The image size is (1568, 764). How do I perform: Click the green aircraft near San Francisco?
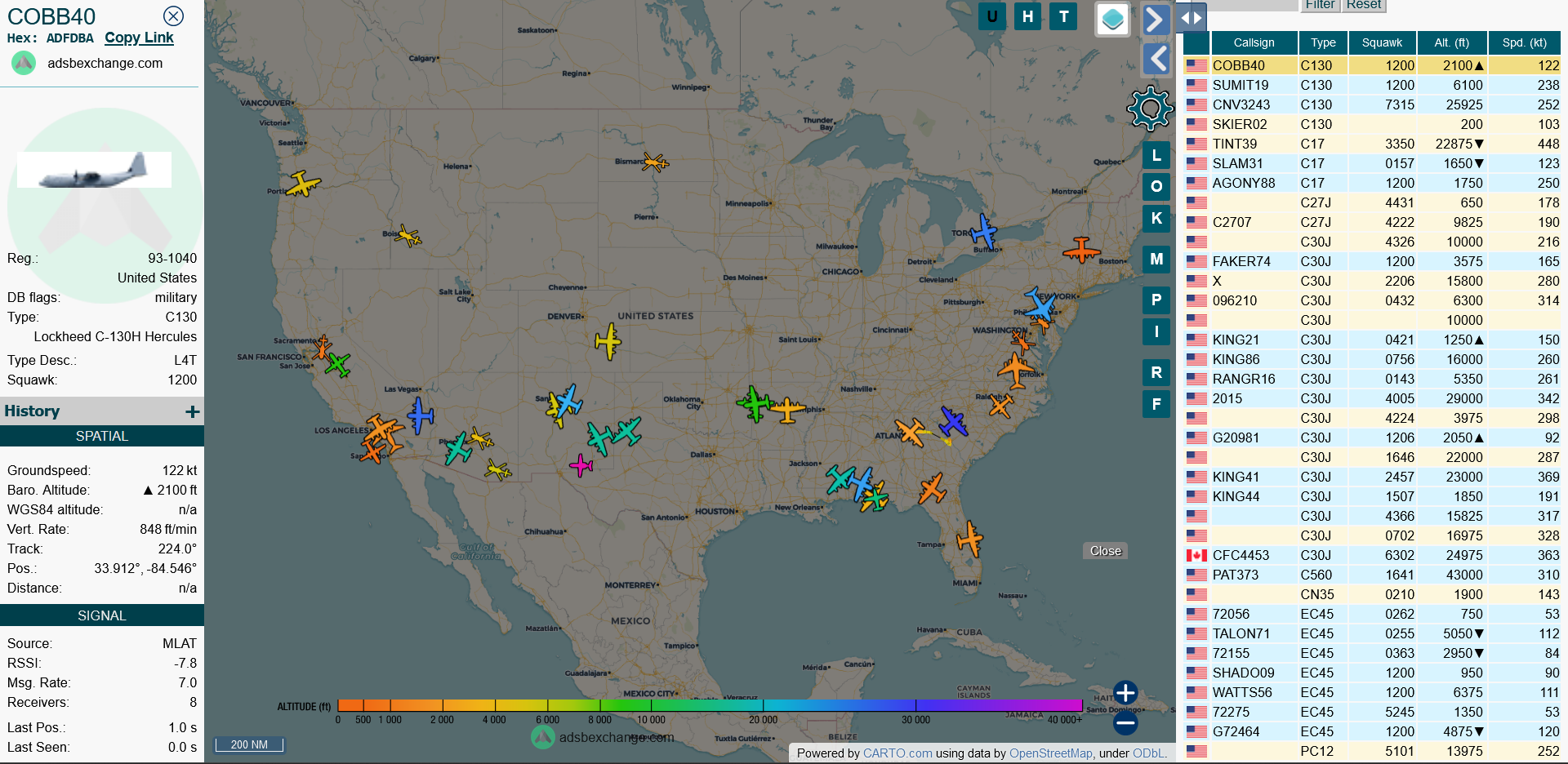(337, 364)
